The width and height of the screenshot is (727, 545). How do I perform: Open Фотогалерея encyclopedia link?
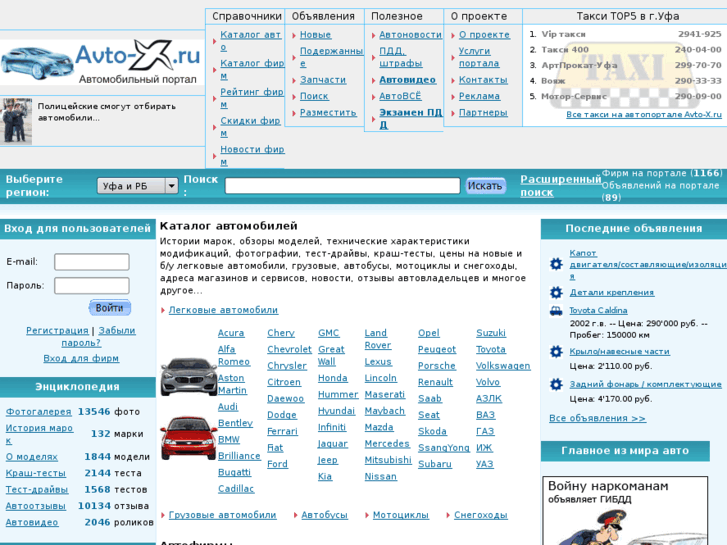point(38,412)
